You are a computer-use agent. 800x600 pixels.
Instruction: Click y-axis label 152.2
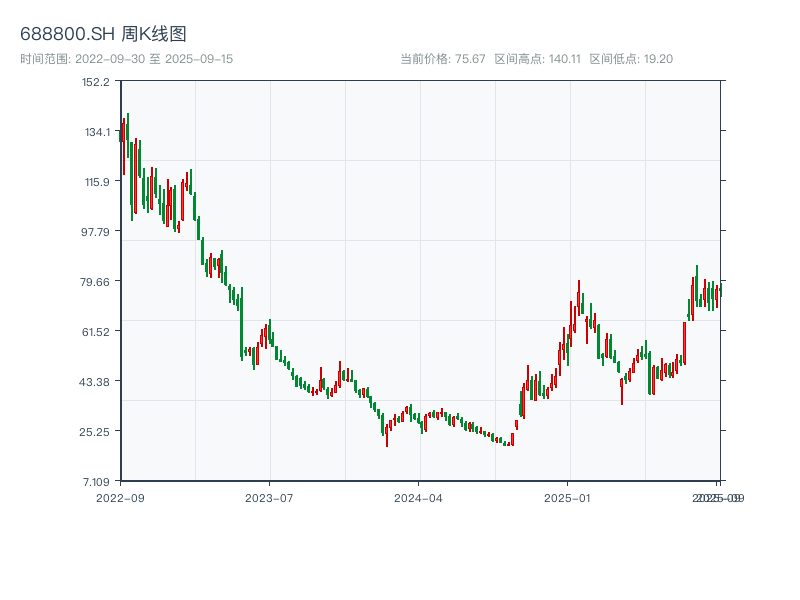[x=96, y=82]
